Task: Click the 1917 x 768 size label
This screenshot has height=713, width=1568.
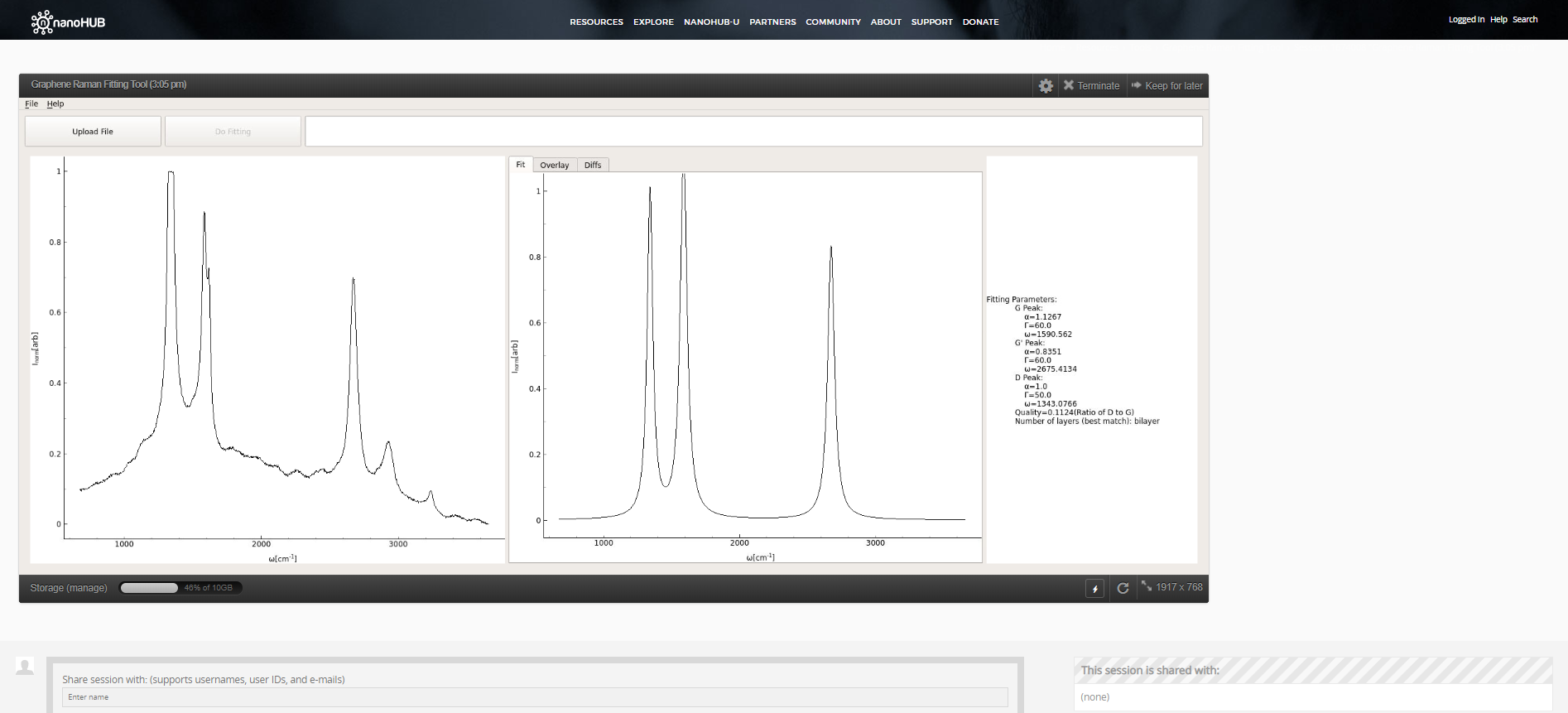Action: [1179, 587]
